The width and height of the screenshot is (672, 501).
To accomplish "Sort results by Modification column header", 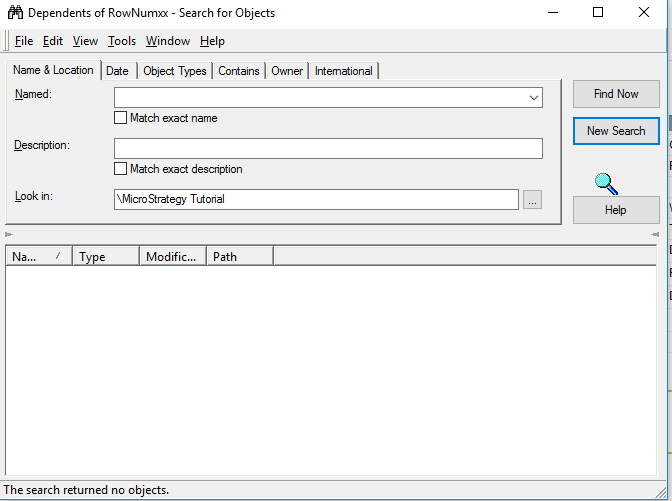I will click(x=173, y=257).
